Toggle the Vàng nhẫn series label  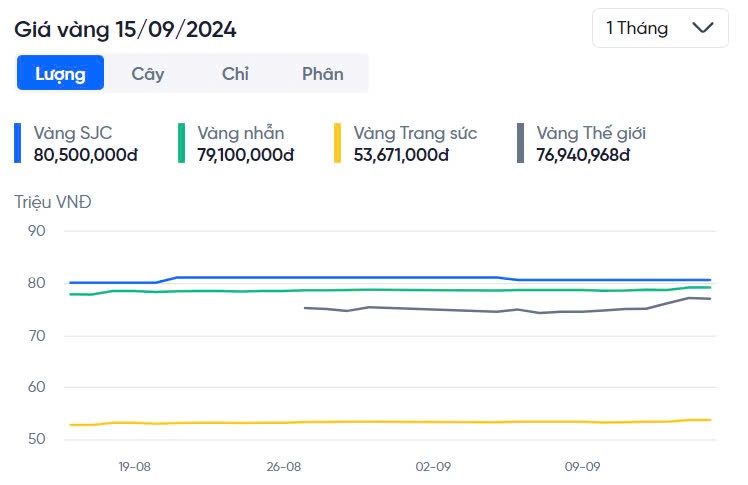[241, 133]
